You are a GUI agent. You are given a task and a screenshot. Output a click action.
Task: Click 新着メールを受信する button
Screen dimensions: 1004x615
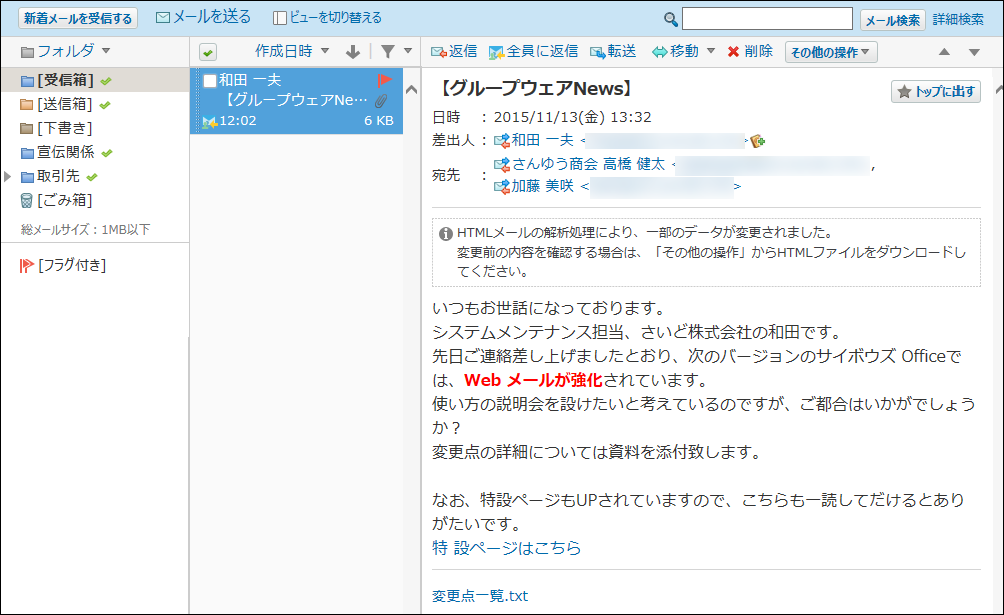(78, 18)
